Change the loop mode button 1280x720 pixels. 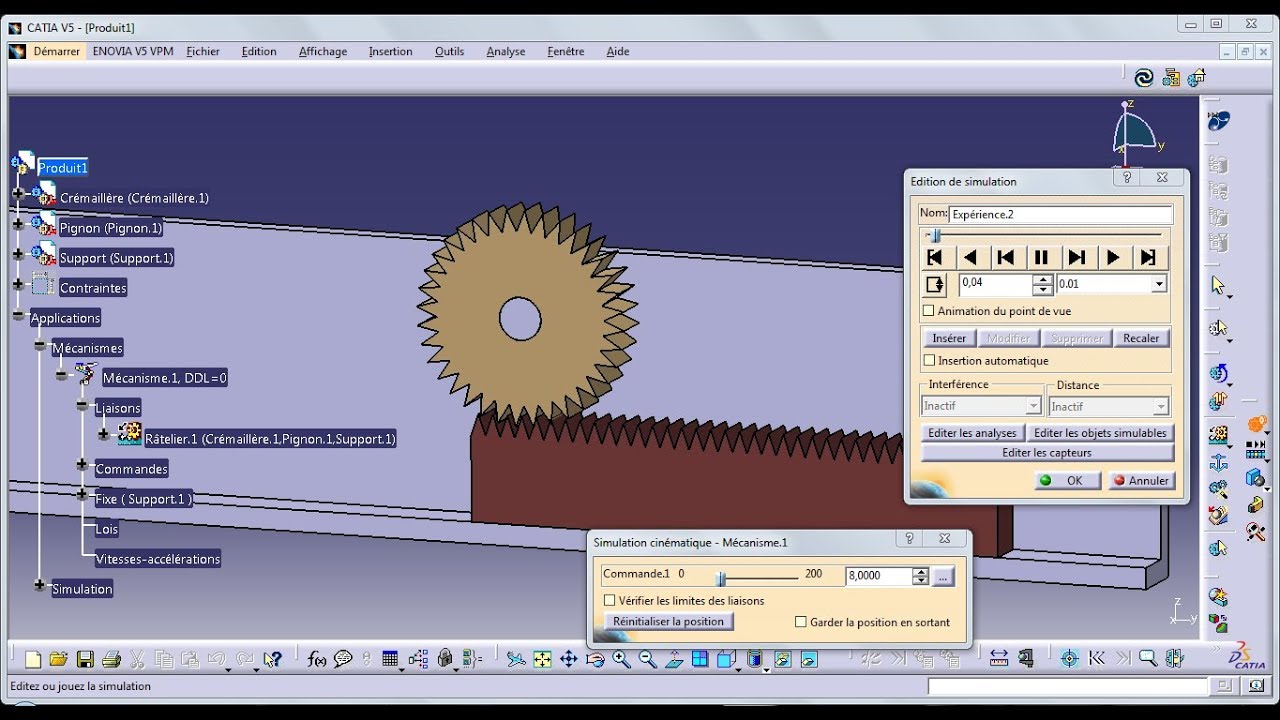934,284
